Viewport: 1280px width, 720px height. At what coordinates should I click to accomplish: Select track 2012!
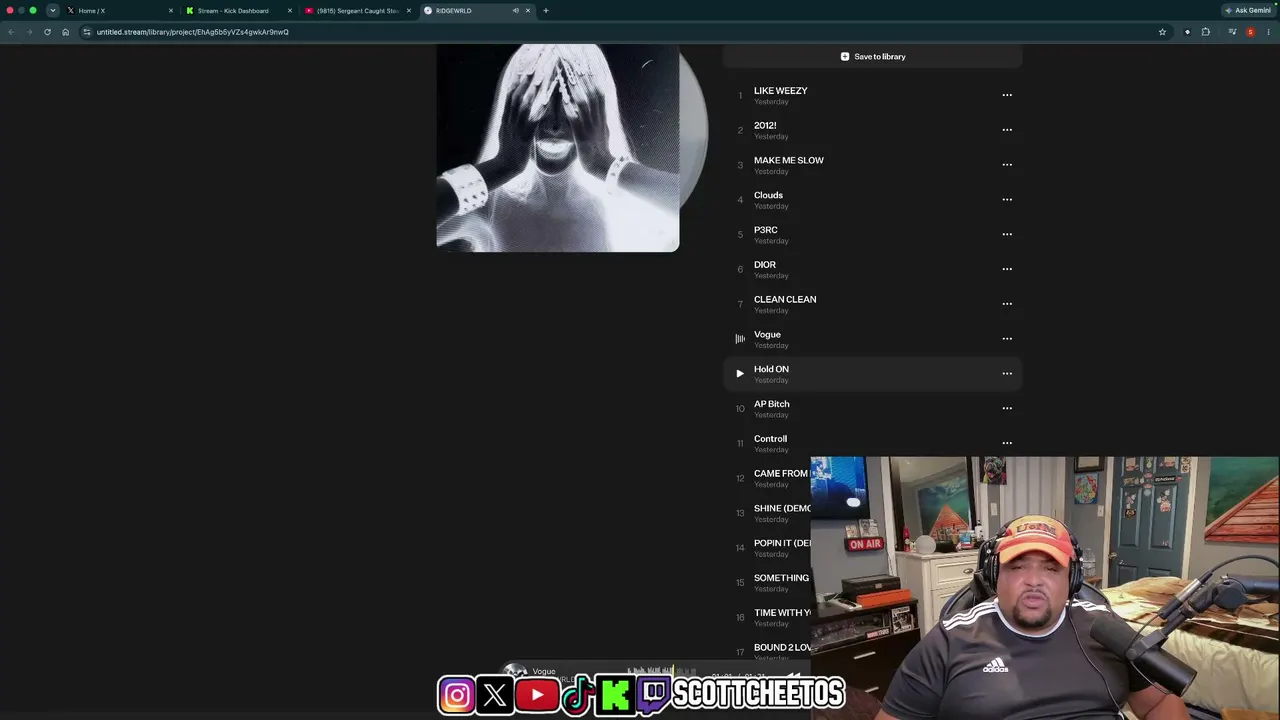(x=765, y=126)
